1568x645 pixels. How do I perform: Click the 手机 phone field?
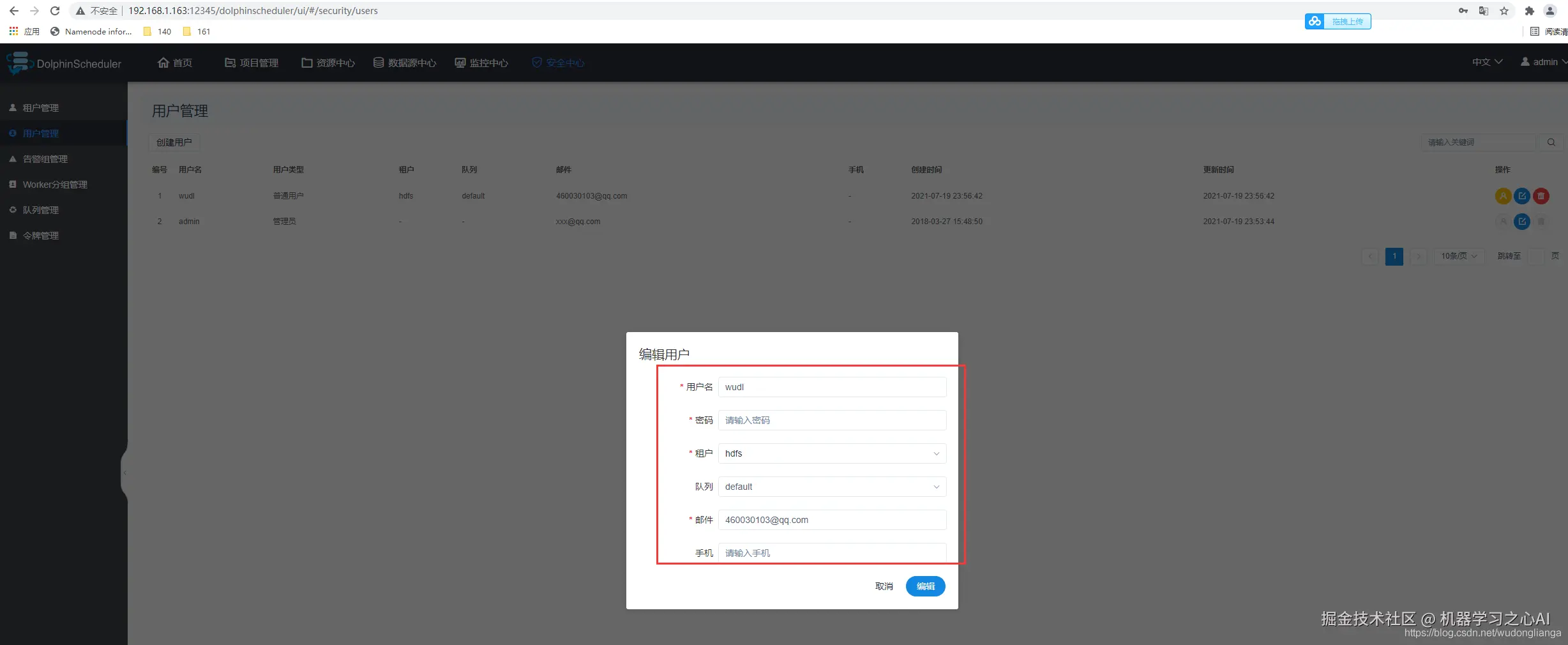click(x=832, y=553)
